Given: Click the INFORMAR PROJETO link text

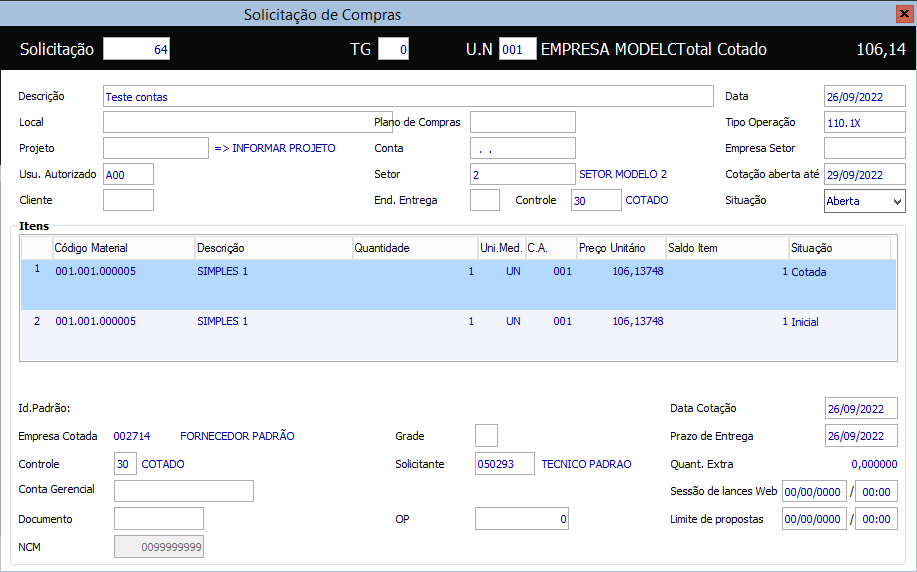Looking at the screenshot, I should pos(275,148).
